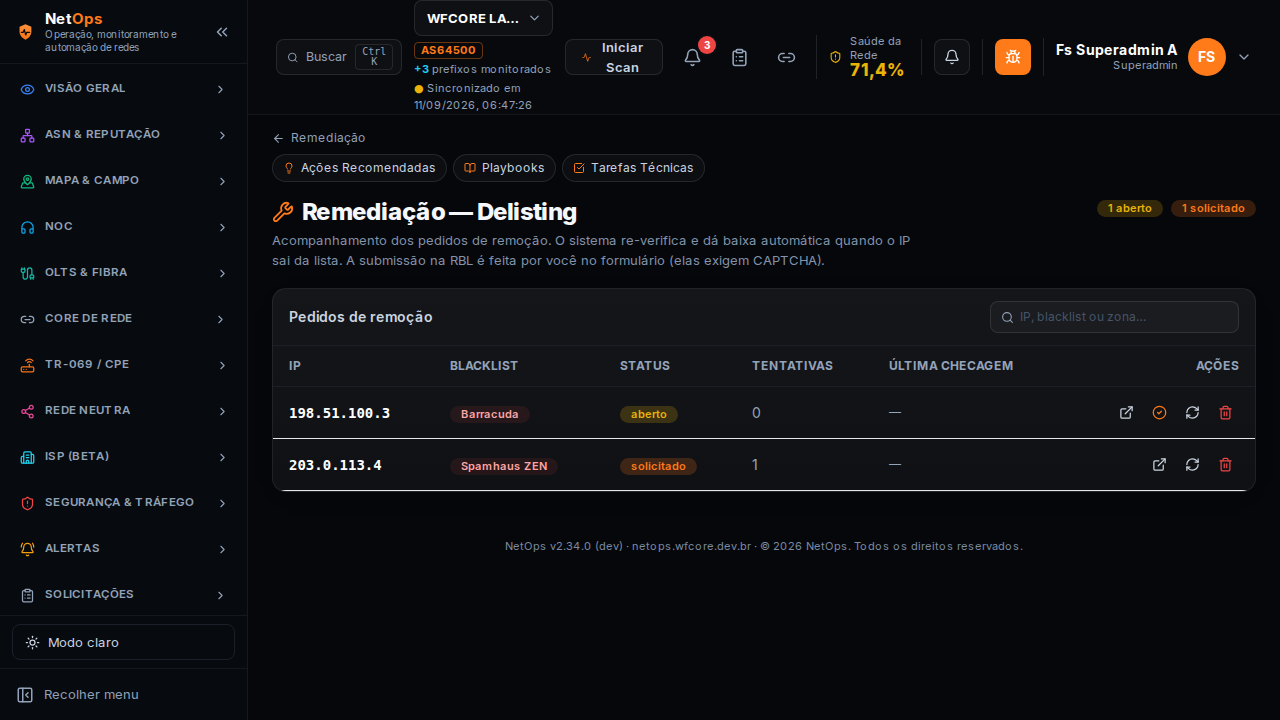The width and height of the screenshot is (1280, 720).
Task: Click the link chain icon in header
Action: [x=787, y=57]
